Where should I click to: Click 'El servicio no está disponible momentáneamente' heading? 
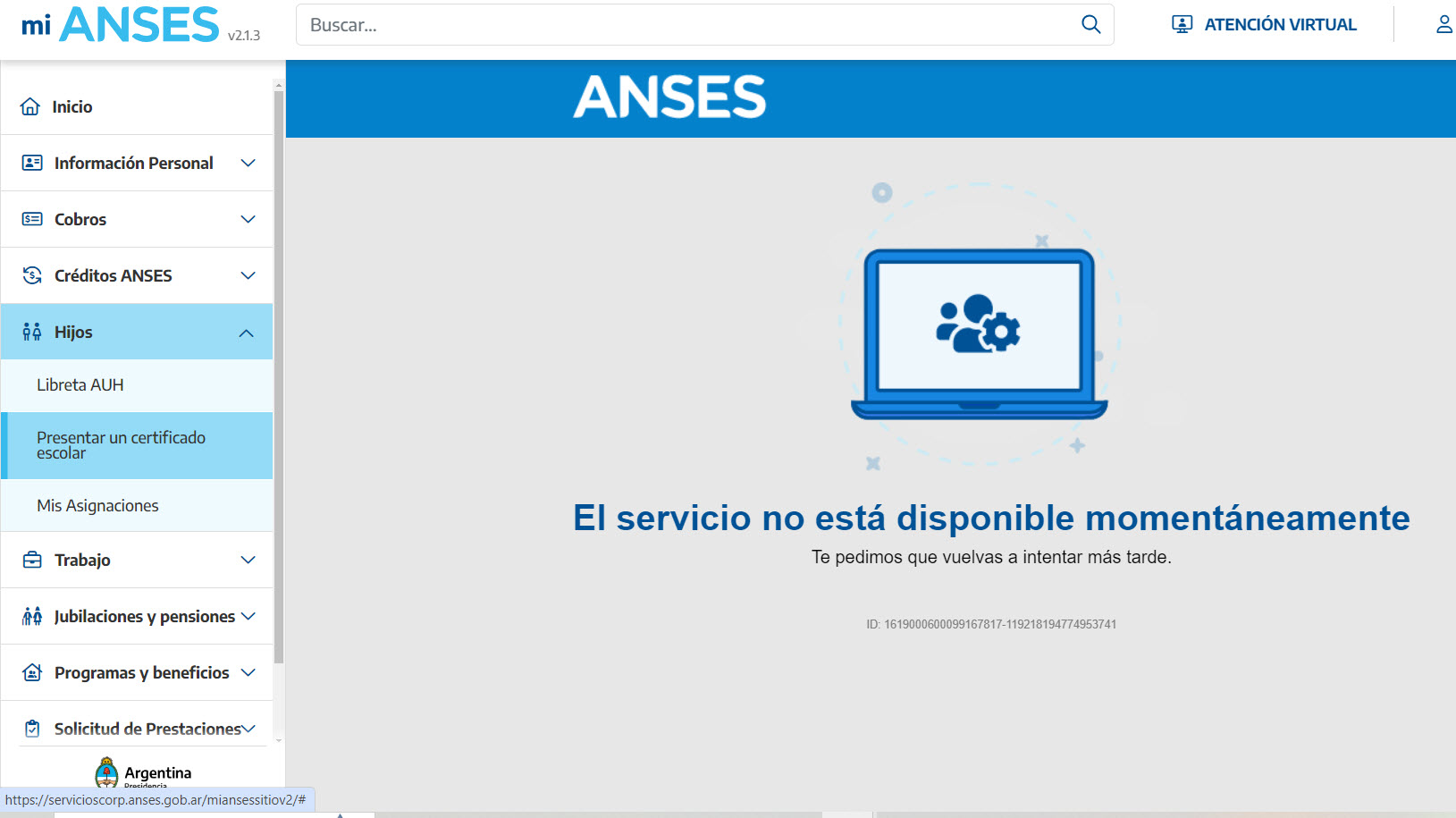point(991,518)
